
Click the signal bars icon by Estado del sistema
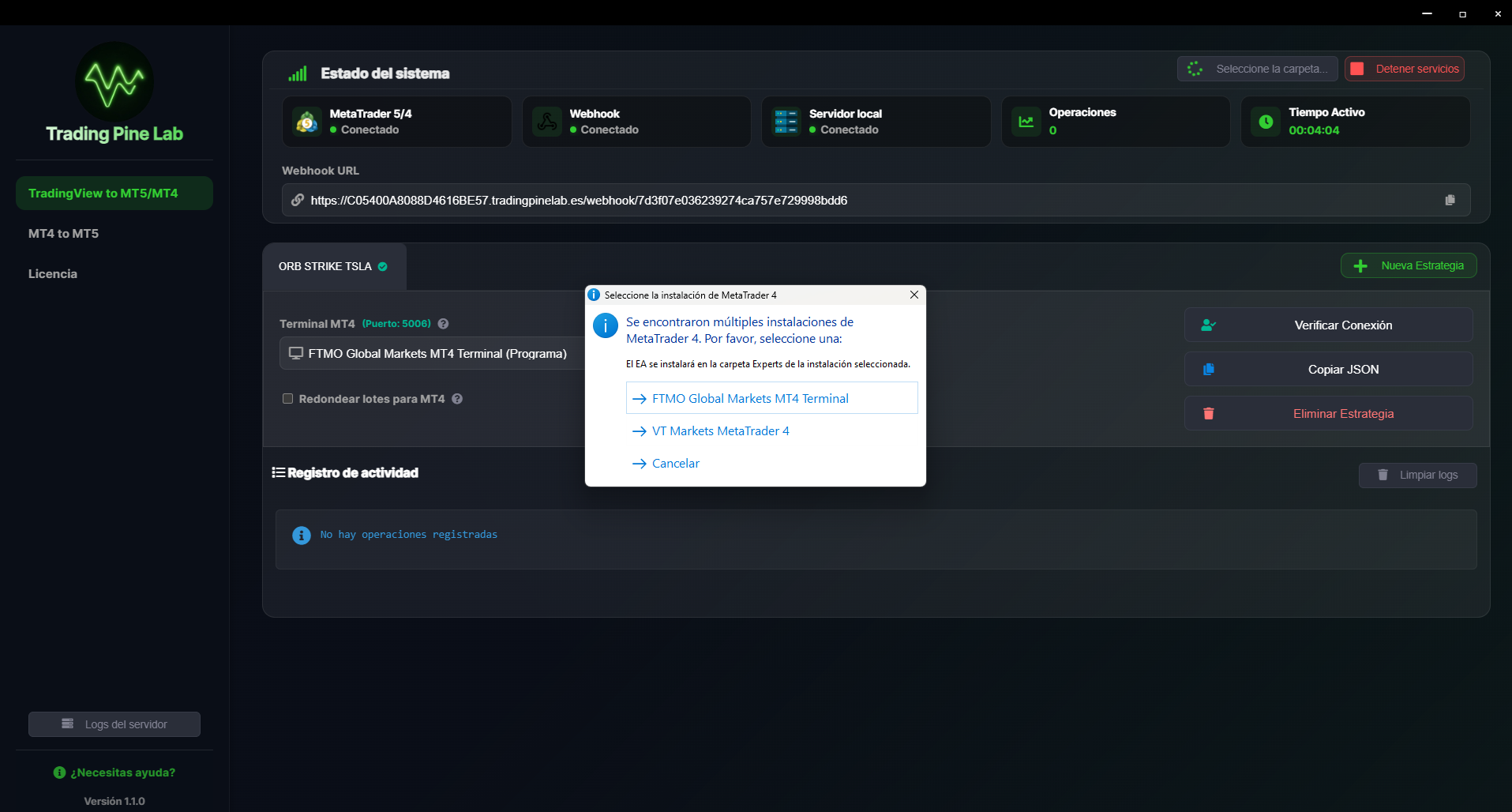tap(298, 73)
